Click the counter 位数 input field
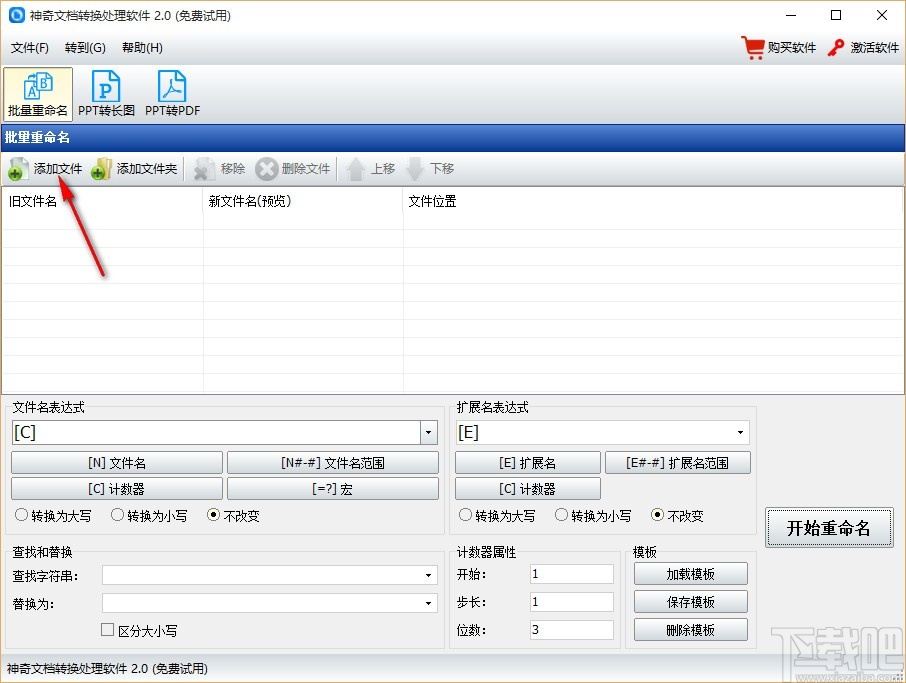The height and width of the screenshot is (683, 906). (571, 629)
